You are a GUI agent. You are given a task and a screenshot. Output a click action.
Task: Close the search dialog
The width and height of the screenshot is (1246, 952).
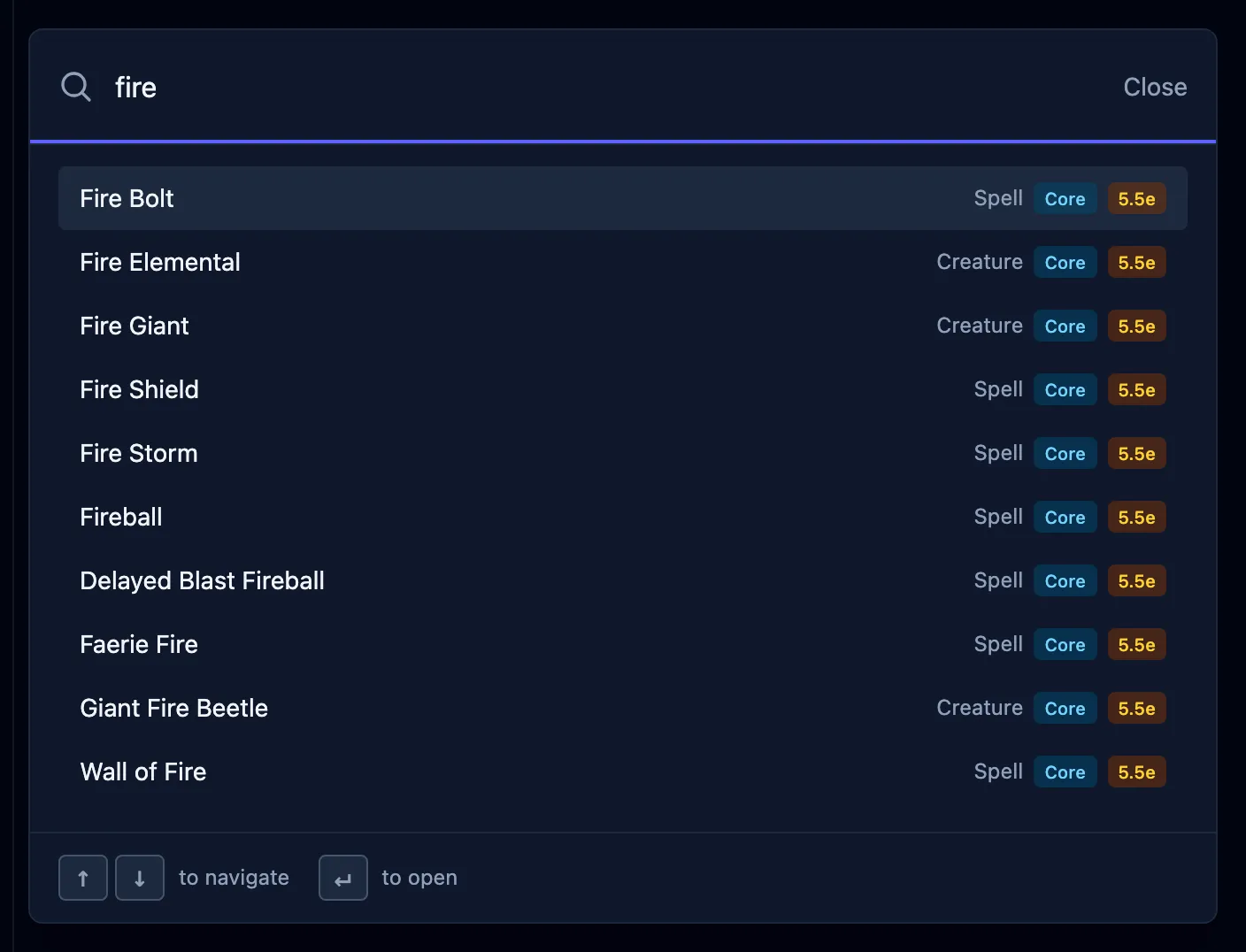(x=1155, y=87)
